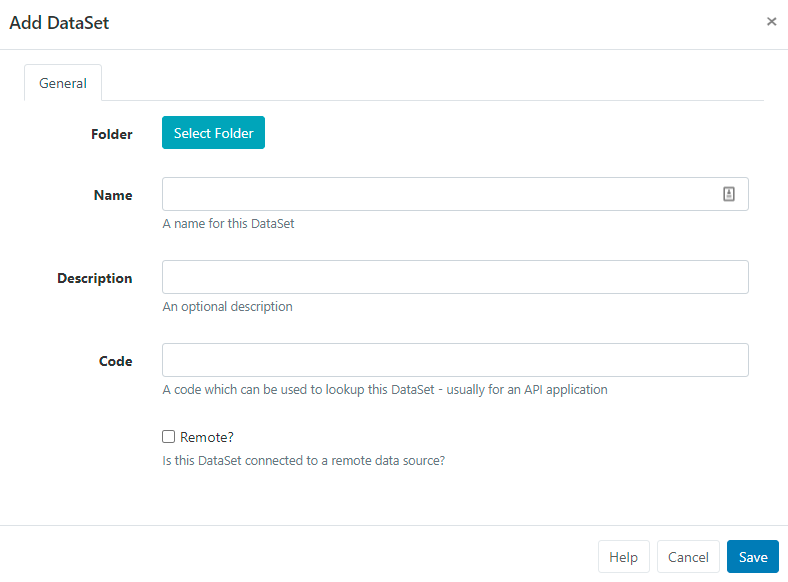This screenshot has width=788, height=582.
Task: Click the "An optional description" hint text
Action: coord(227,307)
